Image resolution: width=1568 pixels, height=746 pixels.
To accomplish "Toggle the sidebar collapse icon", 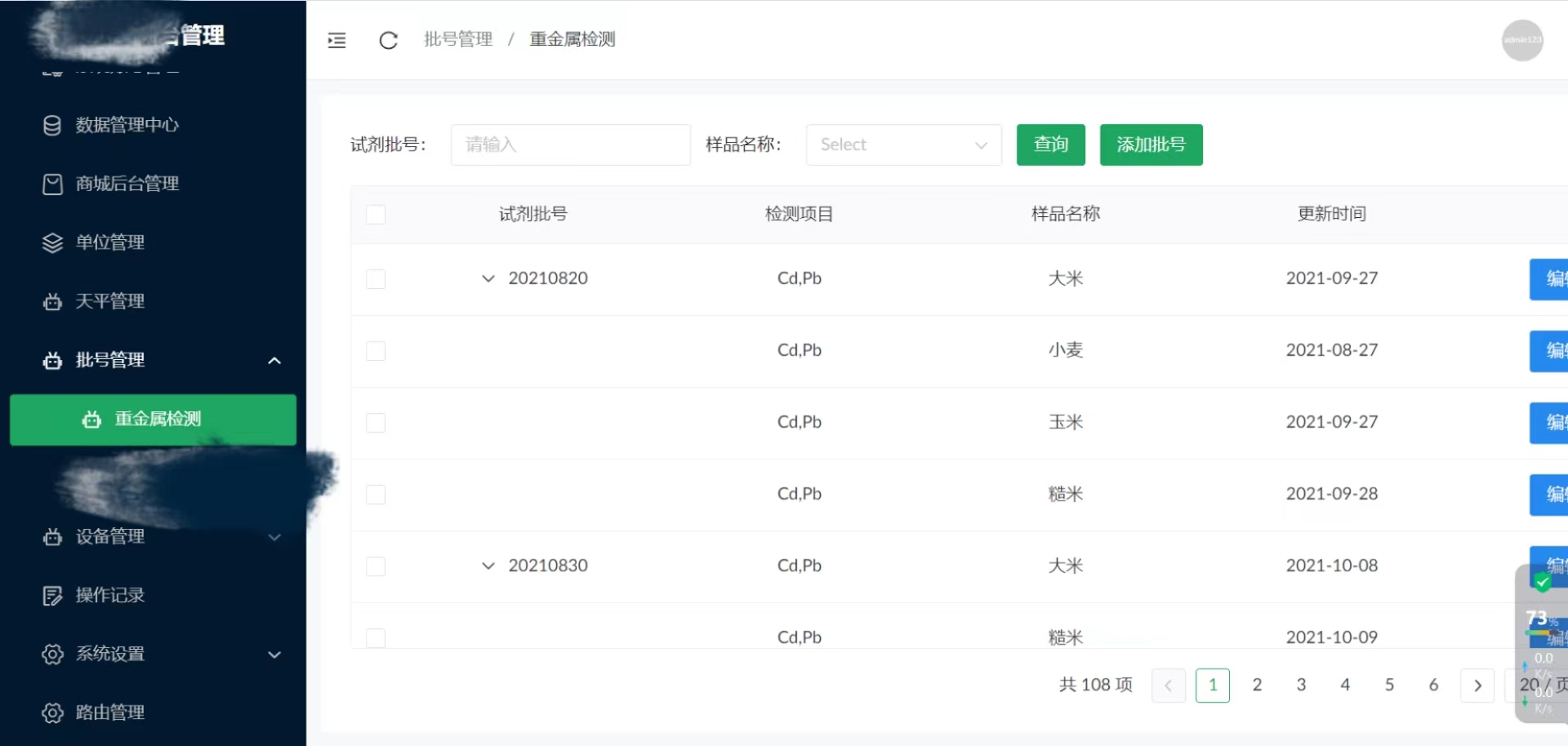I will click(x=336, y=40).
